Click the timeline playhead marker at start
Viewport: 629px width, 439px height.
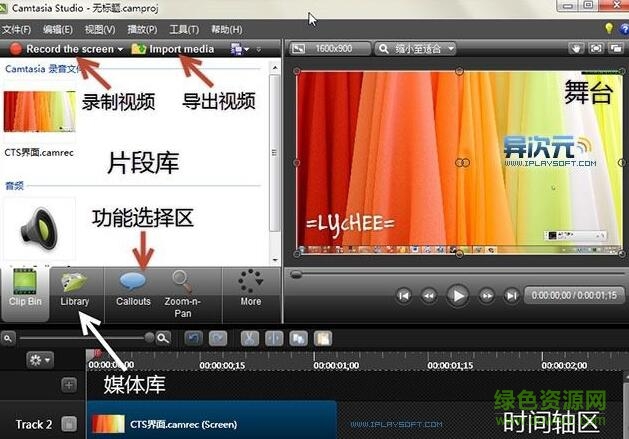coord(95,354)
